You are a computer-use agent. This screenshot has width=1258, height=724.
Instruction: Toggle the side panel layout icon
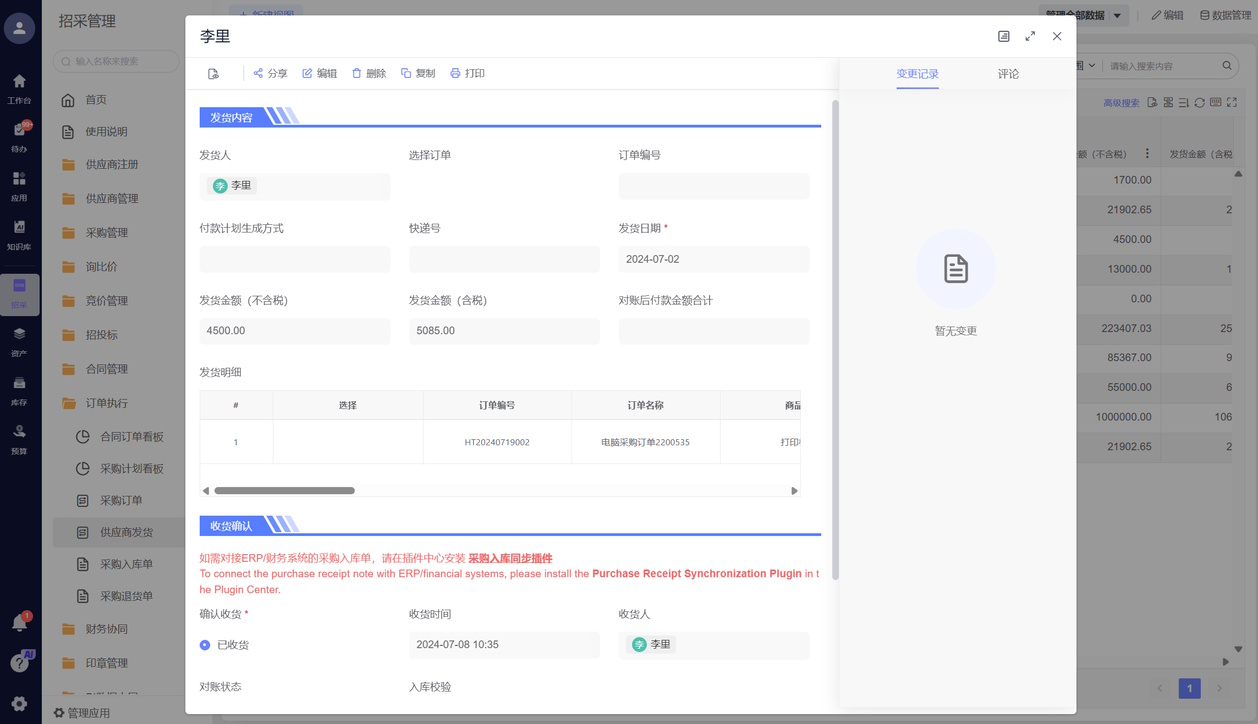click(x=1004, y=36)
